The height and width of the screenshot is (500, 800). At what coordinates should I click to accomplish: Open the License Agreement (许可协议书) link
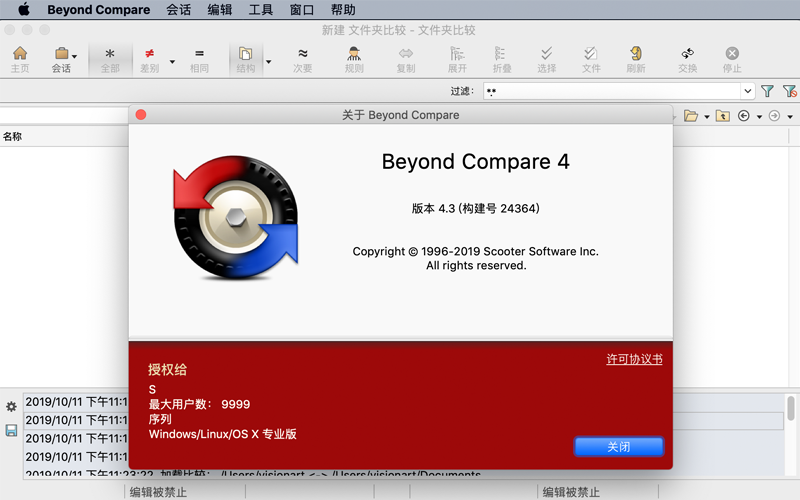[634, 359]
